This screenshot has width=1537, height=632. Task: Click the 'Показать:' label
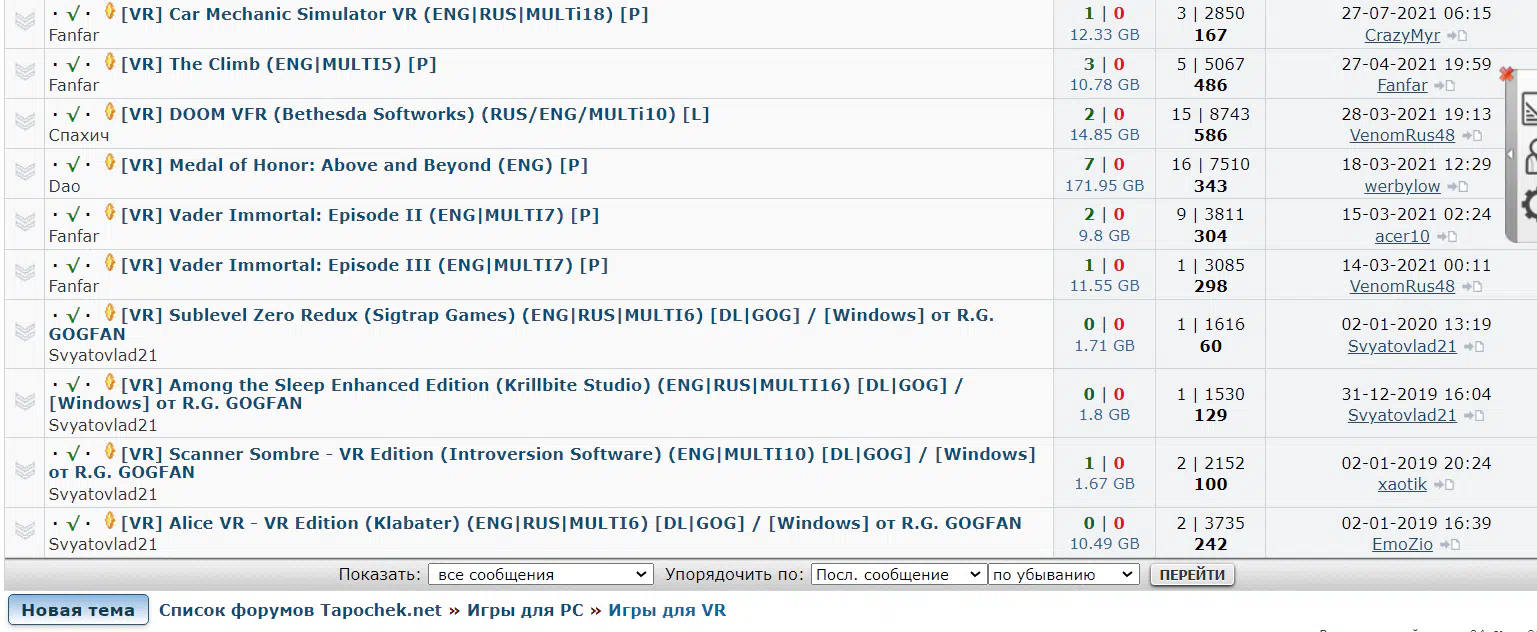(380, 575)
